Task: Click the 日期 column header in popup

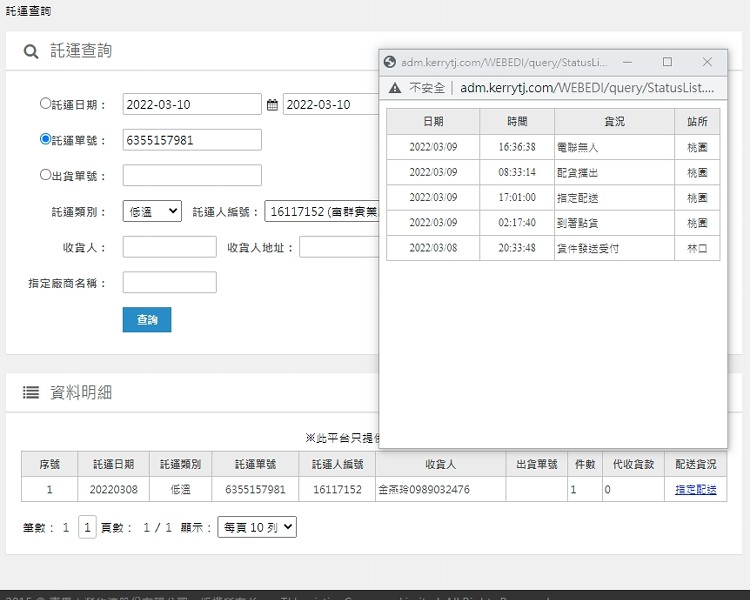Action: coord(433,122)
